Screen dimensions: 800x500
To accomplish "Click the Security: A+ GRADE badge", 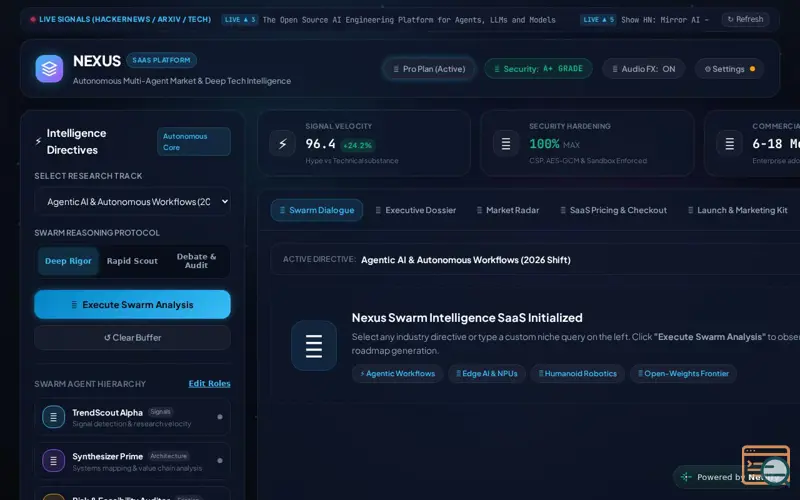I will tap(538, 69).
